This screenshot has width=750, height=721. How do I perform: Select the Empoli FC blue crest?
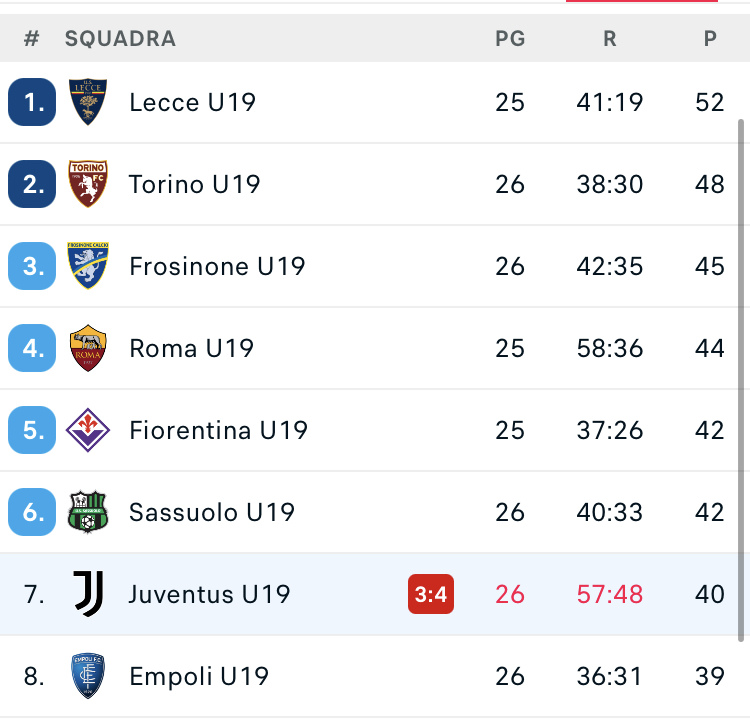(x=88, y=676)
